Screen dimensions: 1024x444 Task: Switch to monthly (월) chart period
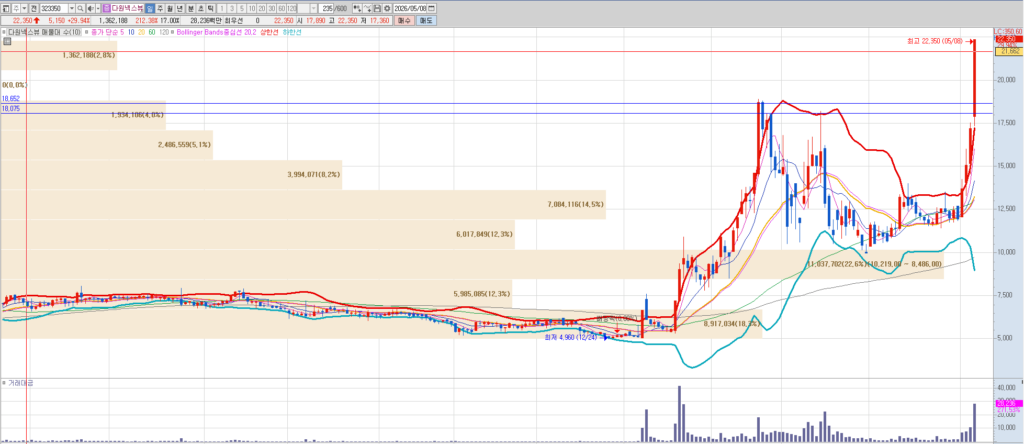coord(170,8)
